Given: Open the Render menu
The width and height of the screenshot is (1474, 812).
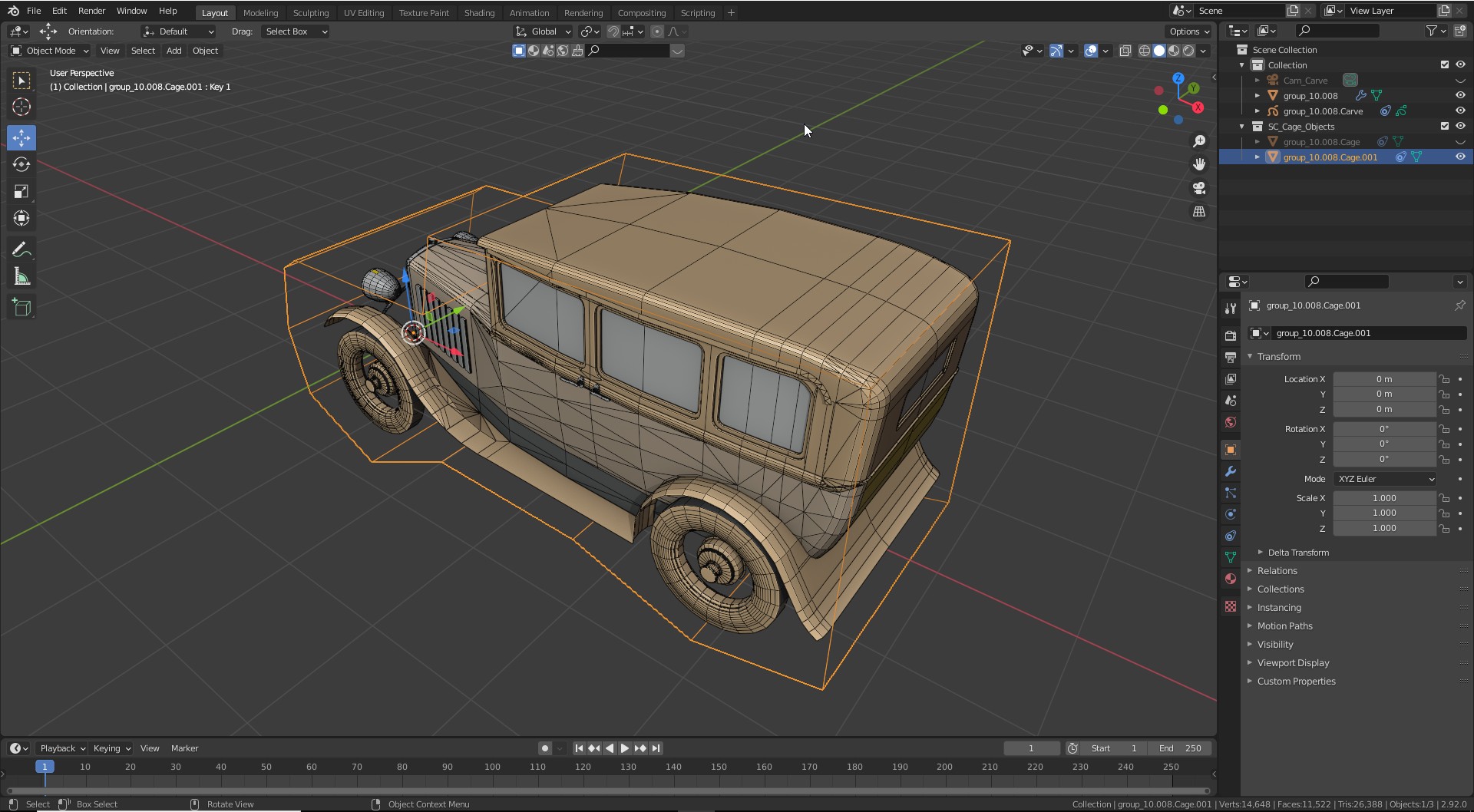Looking at the screenshot, I should tap(91, 11).
